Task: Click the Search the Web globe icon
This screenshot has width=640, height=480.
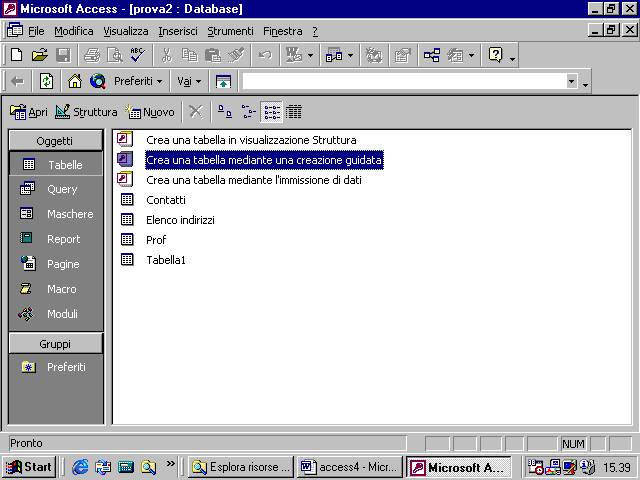Action: pyautogui.click(x=98, y=81)
